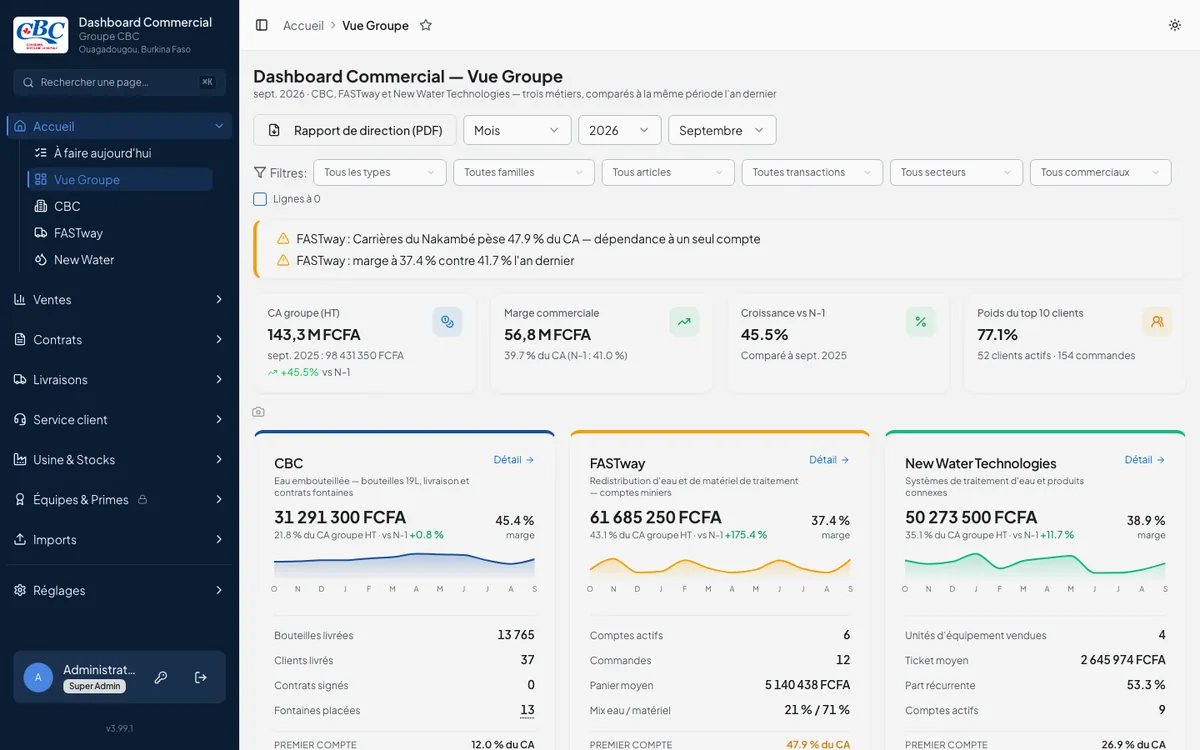Open the admin key icon
1200x750 pixels.
click(161, 677)
